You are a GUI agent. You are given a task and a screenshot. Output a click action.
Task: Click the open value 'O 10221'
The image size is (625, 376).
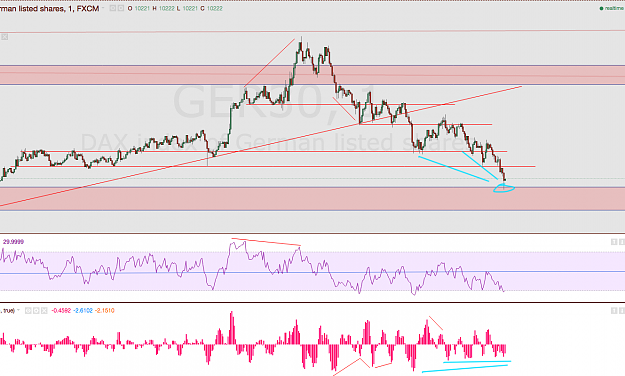tap(139, 8)
